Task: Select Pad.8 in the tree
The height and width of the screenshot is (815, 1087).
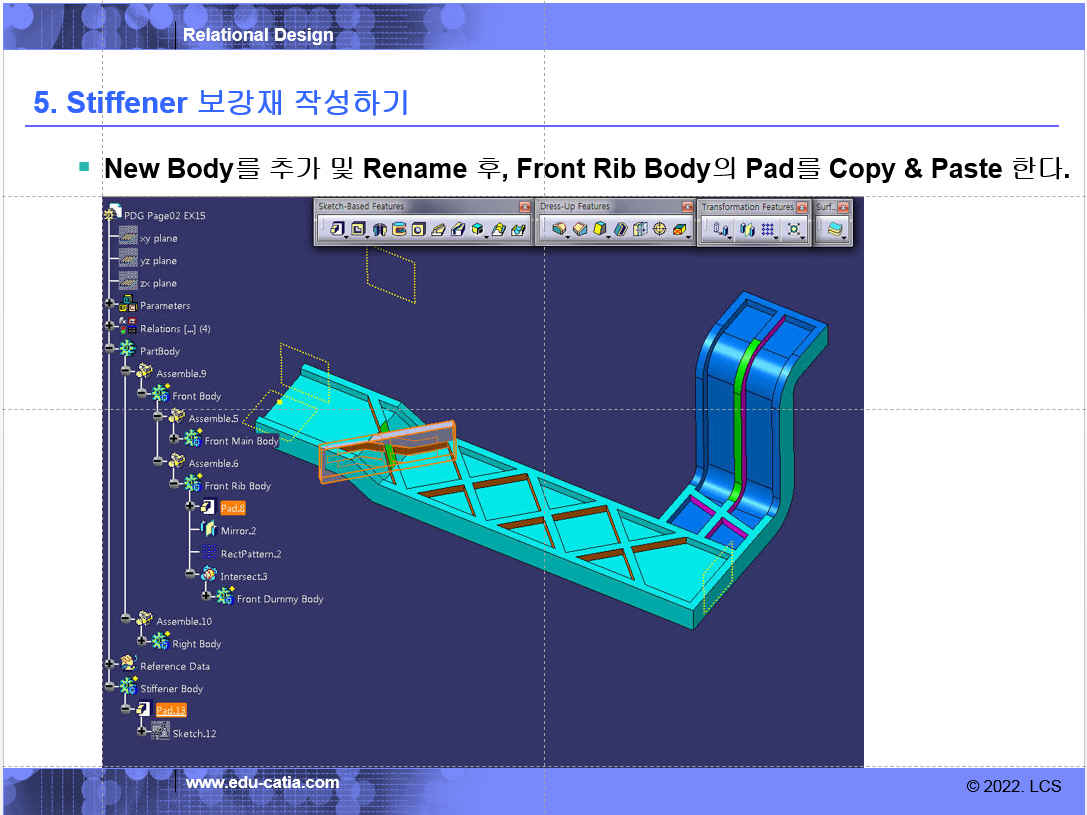Action: (232, 508)
